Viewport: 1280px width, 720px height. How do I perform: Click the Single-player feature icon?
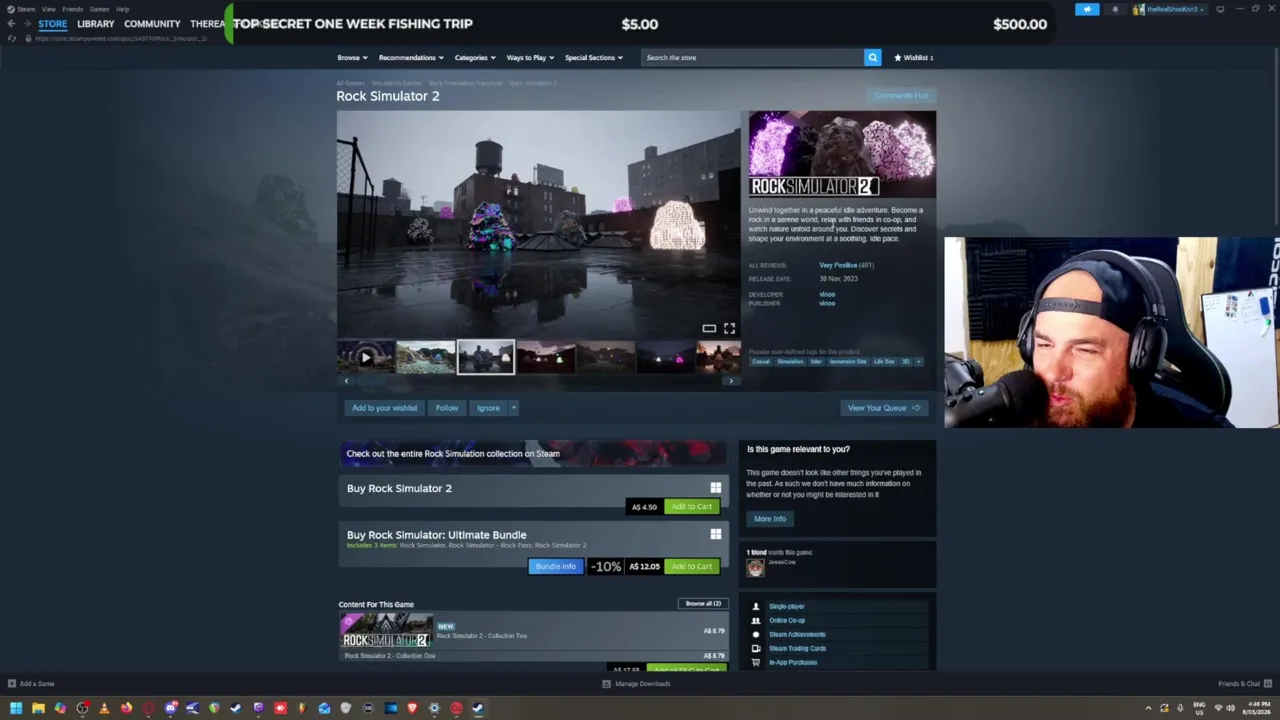[755, 606]
